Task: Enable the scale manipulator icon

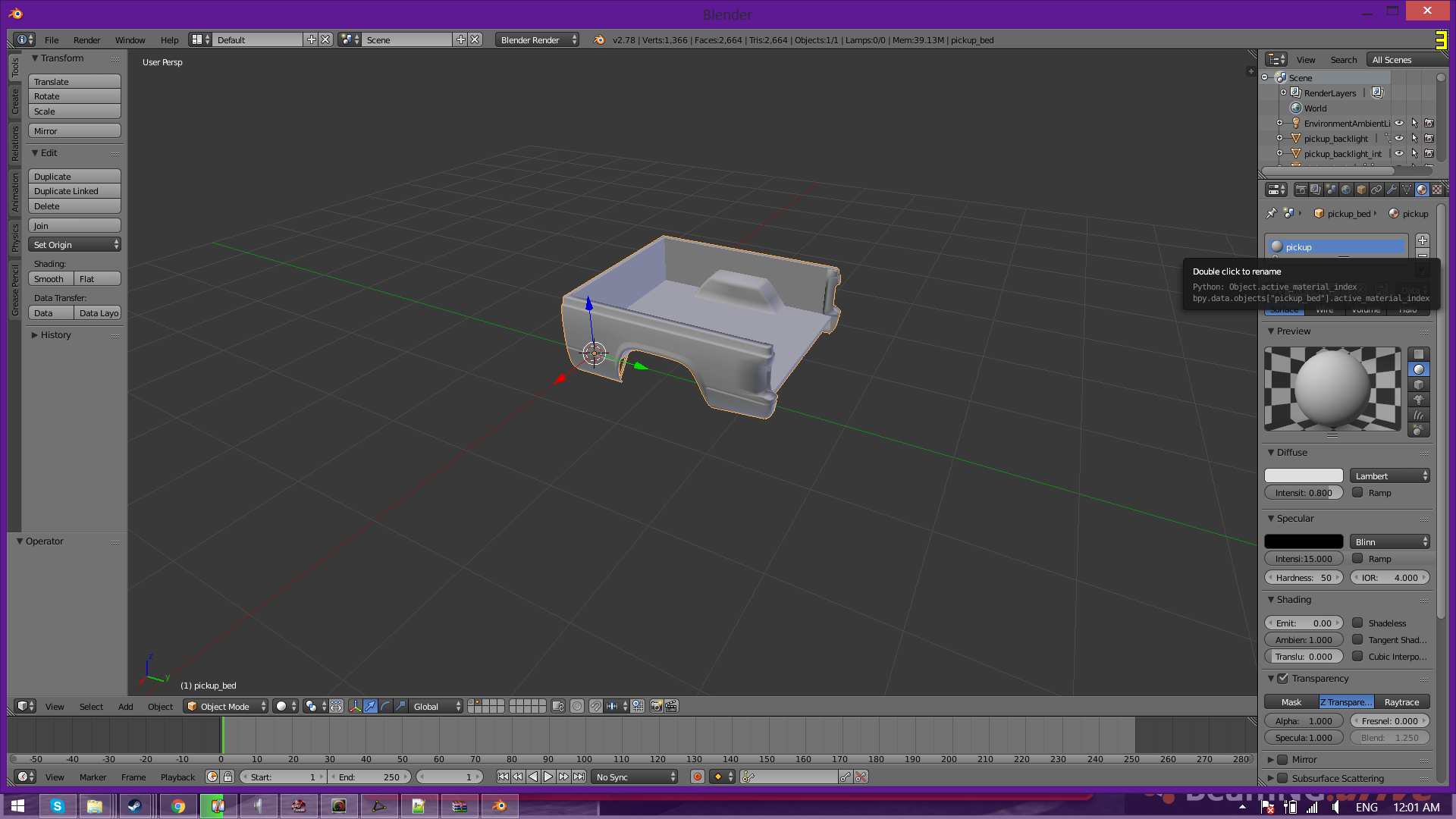Action: 400,706
